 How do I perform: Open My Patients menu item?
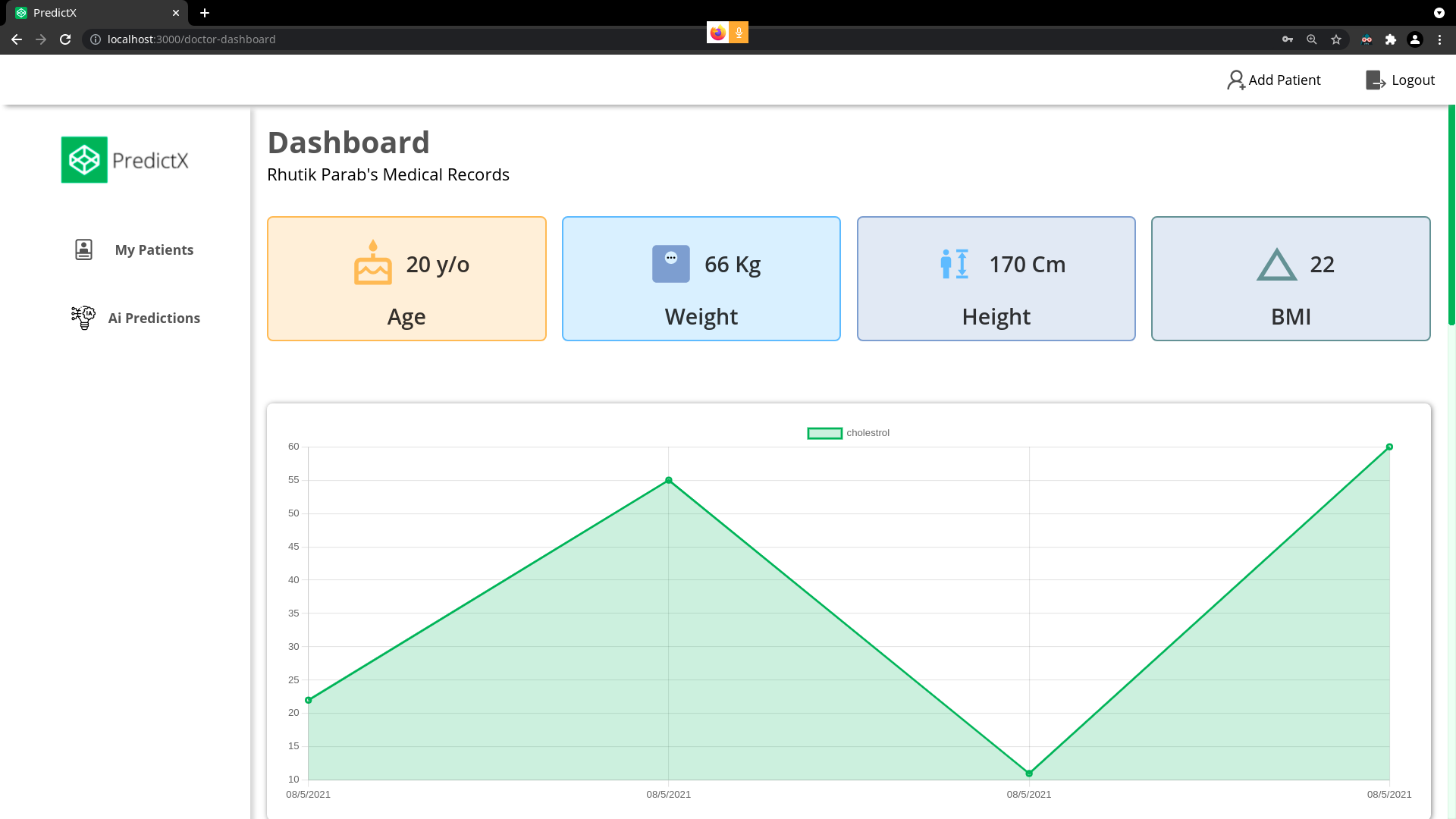pos(154,250)
